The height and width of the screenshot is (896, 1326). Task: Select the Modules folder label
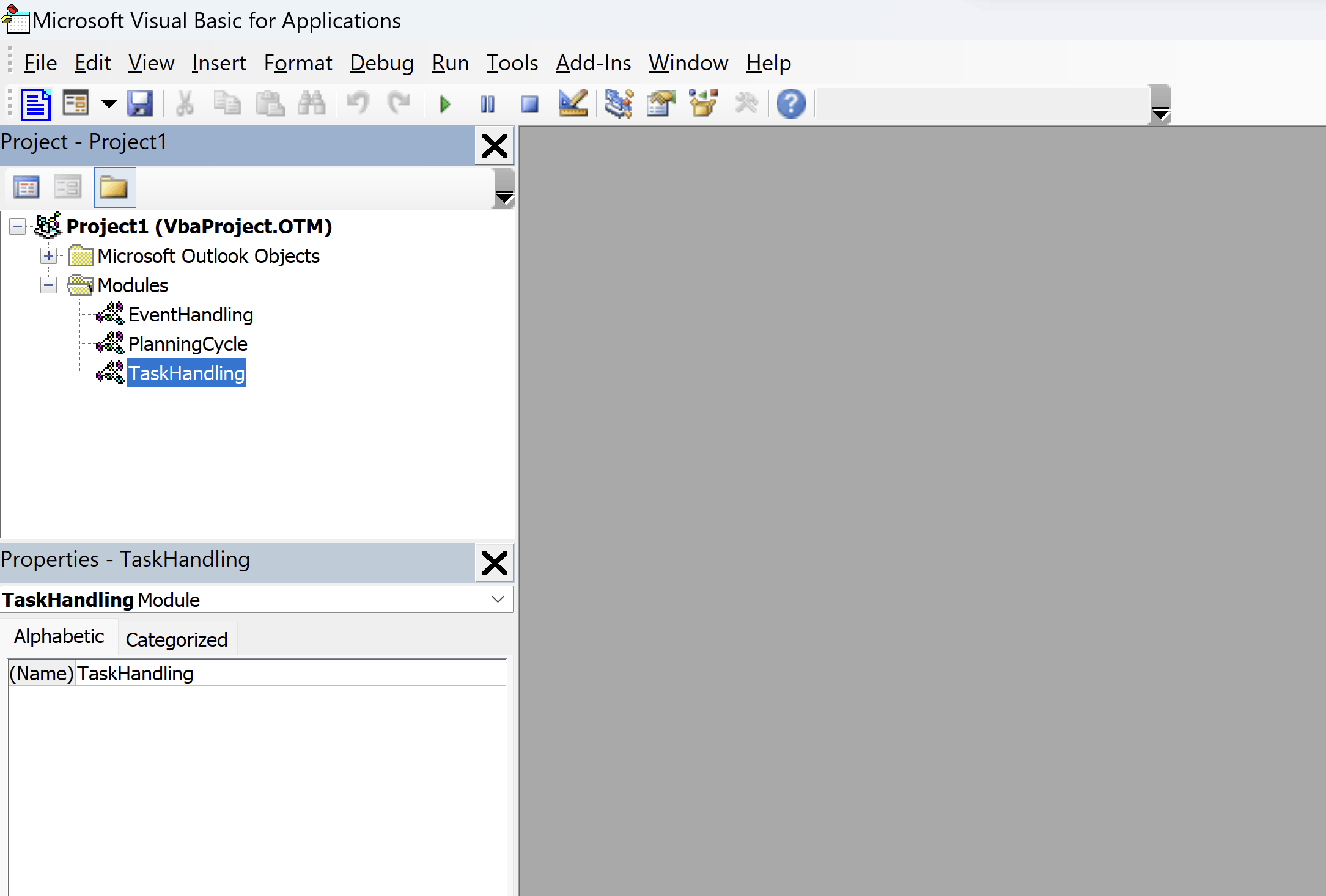[133, 285]
